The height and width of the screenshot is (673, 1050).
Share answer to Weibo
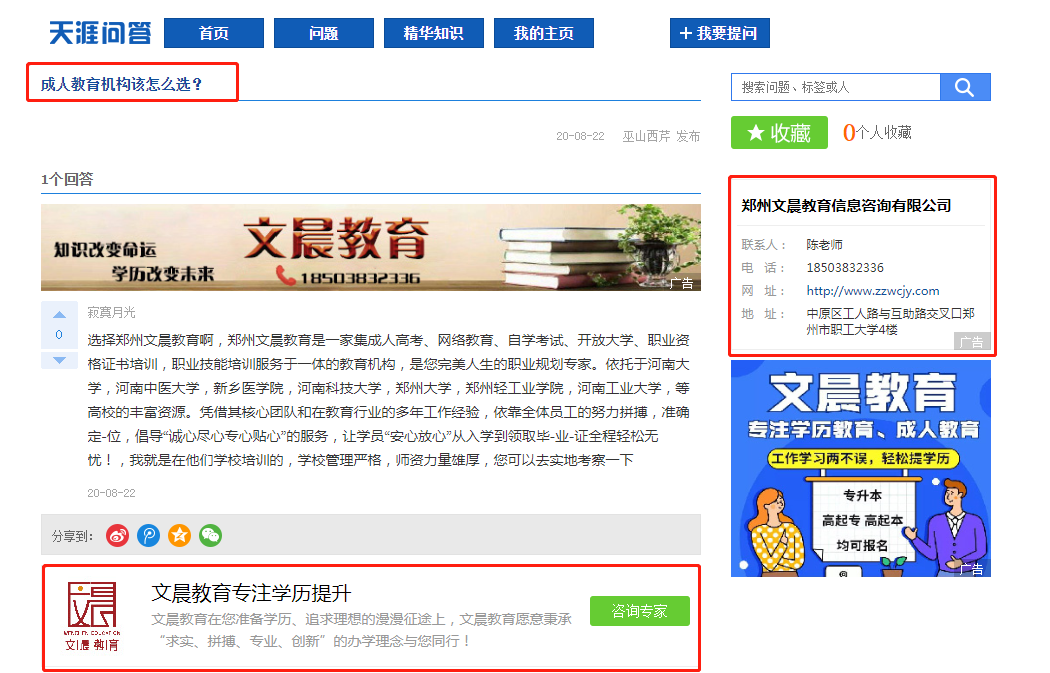click(118, 536)
